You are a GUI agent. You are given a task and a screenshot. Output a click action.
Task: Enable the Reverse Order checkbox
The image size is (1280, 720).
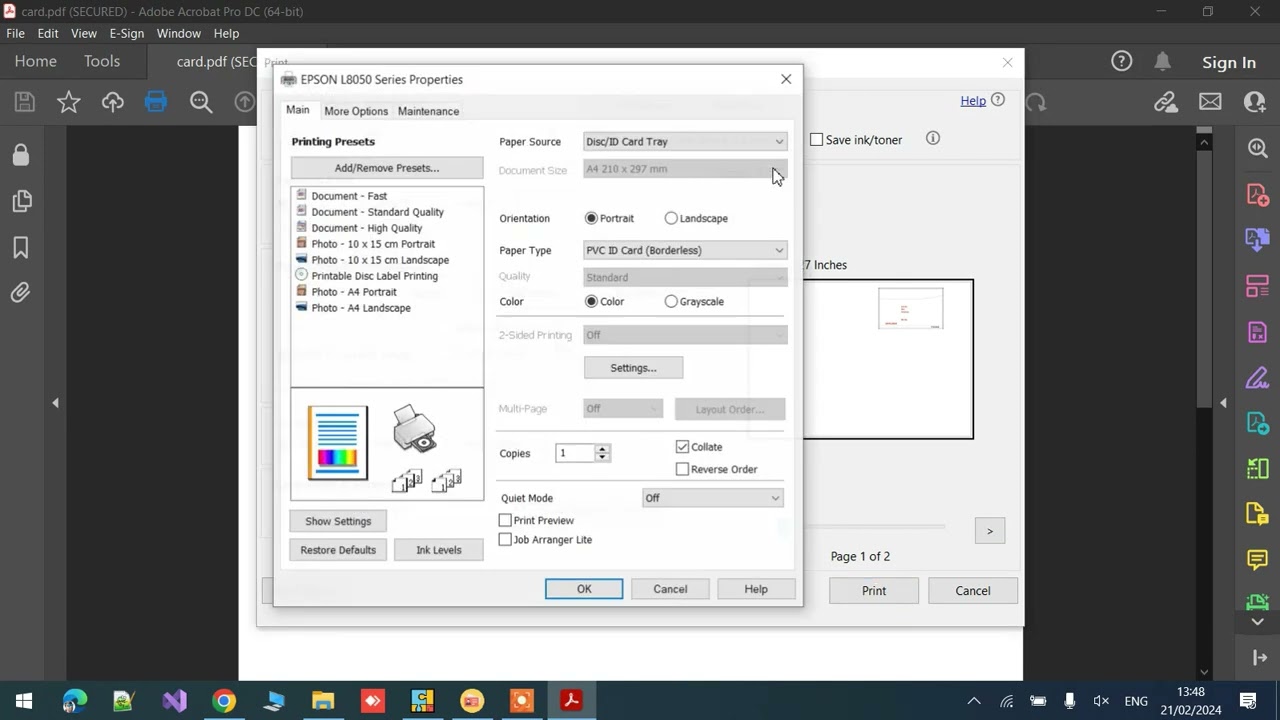click(x=683, y=469)
